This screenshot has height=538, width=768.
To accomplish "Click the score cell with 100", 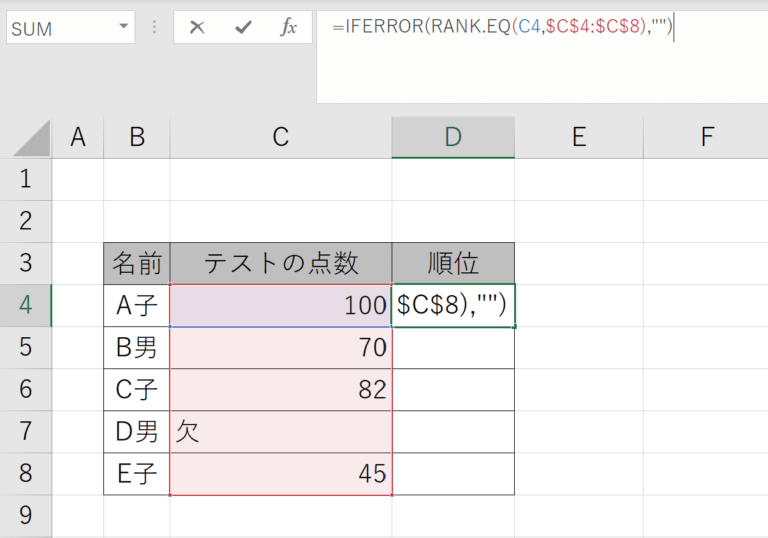I will point(281,305).
